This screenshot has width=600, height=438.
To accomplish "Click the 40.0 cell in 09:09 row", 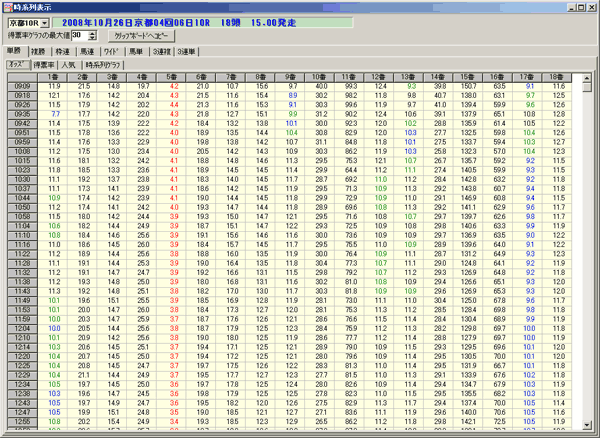I will 321,86.
